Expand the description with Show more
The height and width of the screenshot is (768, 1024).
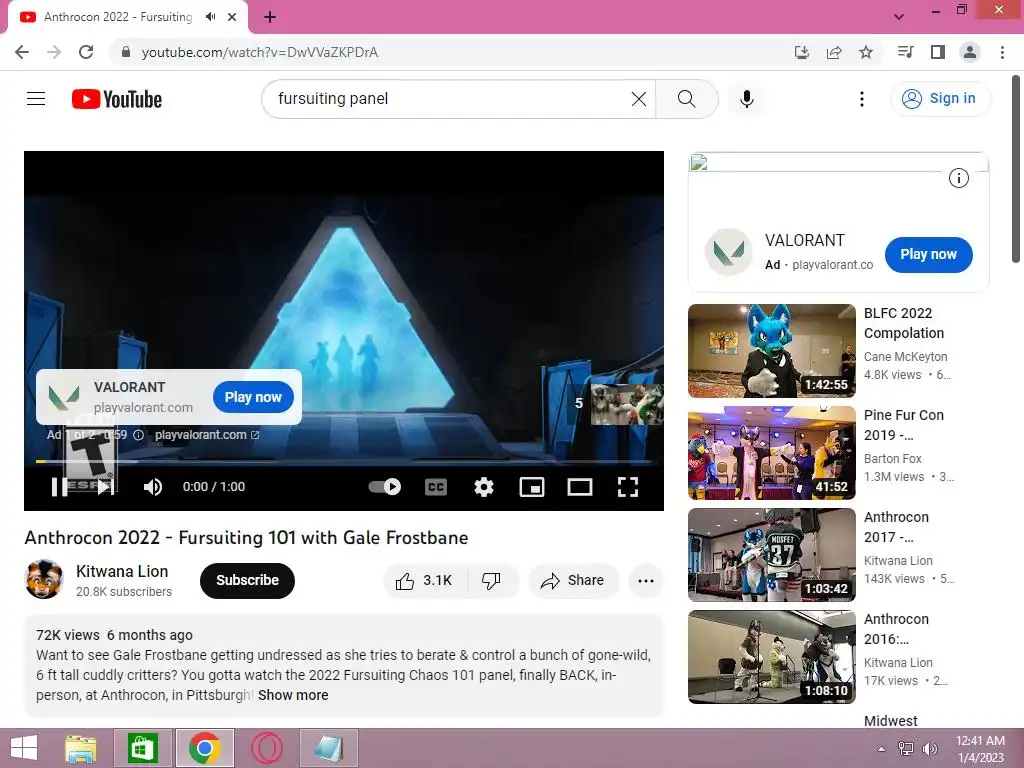click(293, 696)
